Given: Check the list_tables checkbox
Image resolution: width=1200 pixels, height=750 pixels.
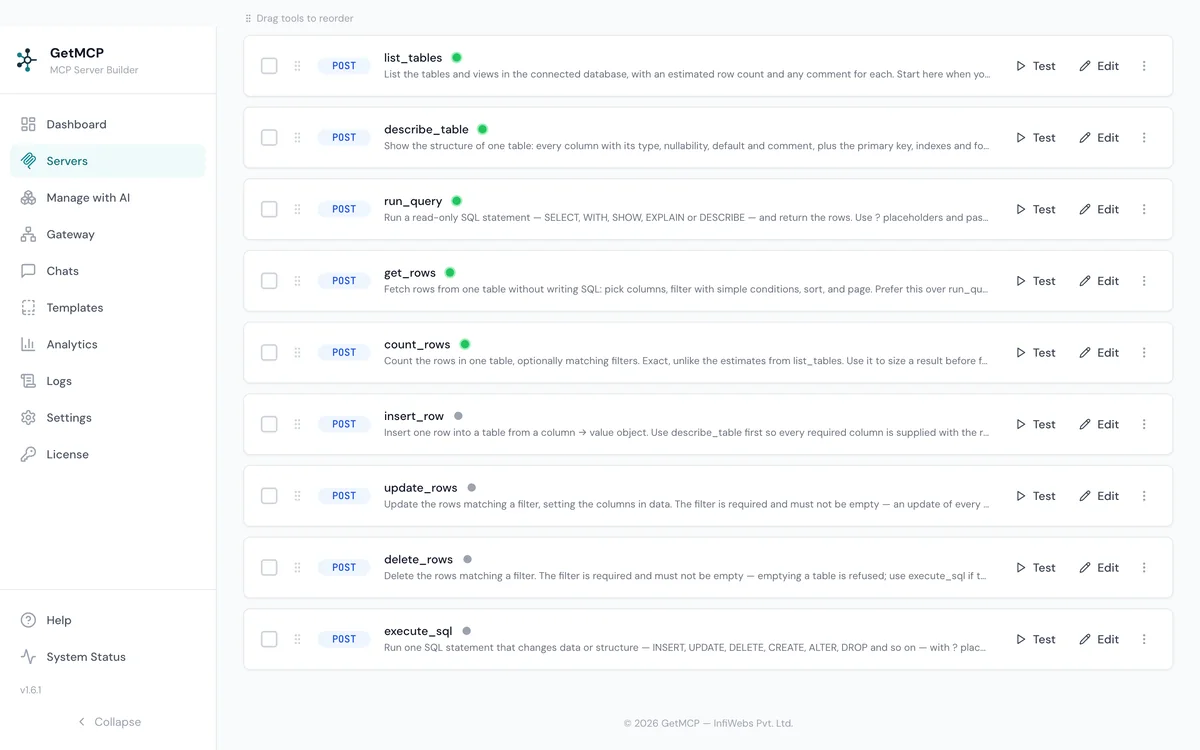Looking at the screenshot, I should 269,66.
